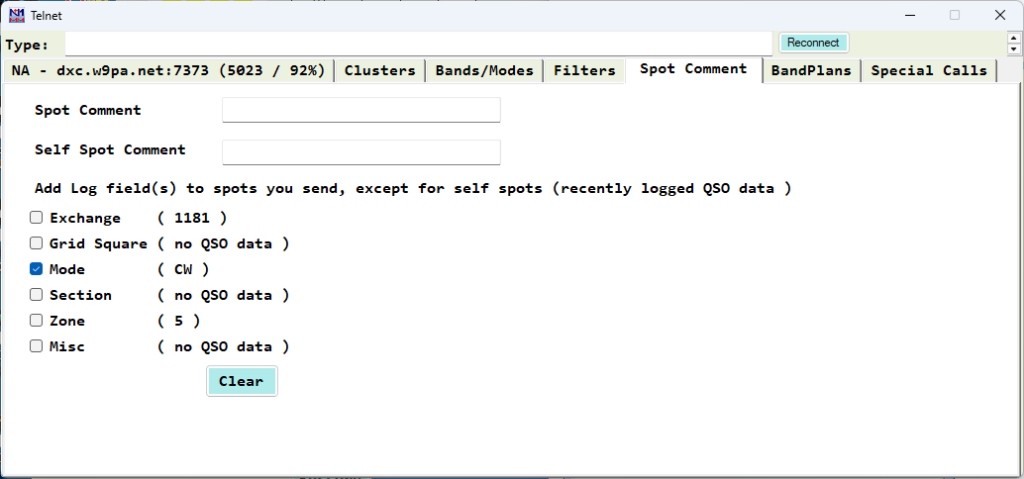Open the Filters tab
The height and width of the screenshot is (479, 1024).
point(584,71)
